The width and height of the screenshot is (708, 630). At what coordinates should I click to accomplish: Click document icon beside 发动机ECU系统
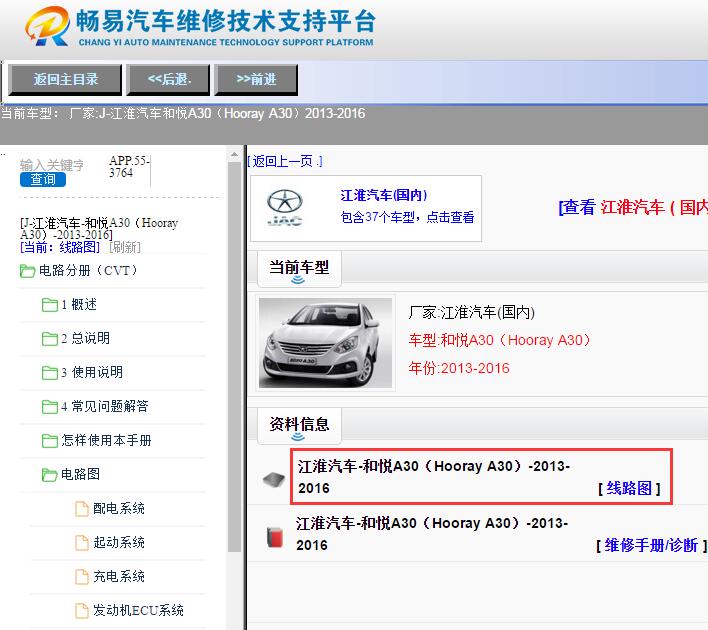coord(82,610)
